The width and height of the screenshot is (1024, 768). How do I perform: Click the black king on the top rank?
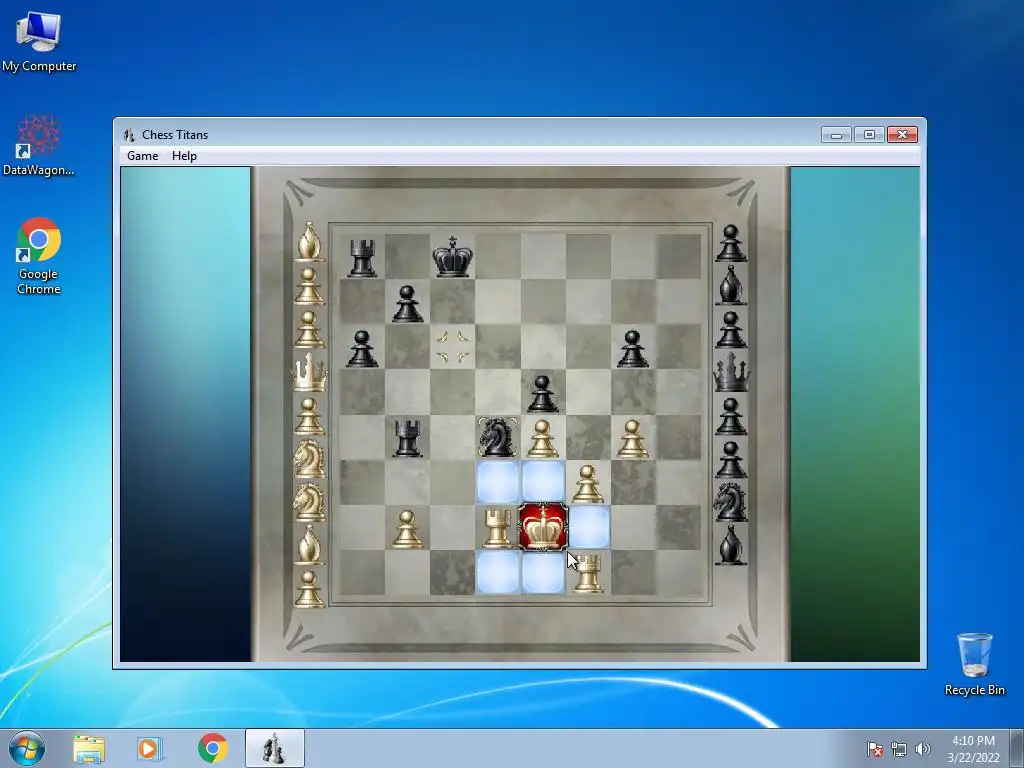click(x=453, y=257)
